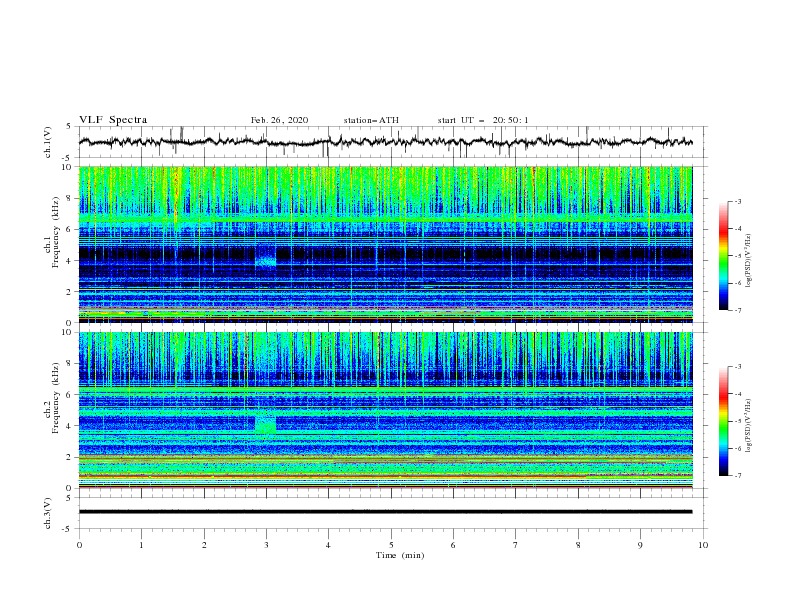The height and width of the screenshot is (612, 792).
Task: Click time axis tick label "3"
Action: [x=266, y=545]
